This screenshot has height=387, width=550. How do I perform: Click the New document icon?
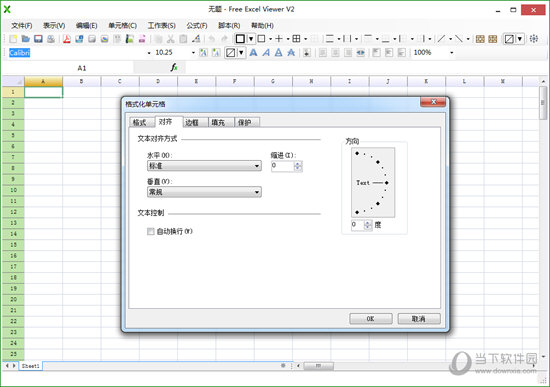pos(13,39)
